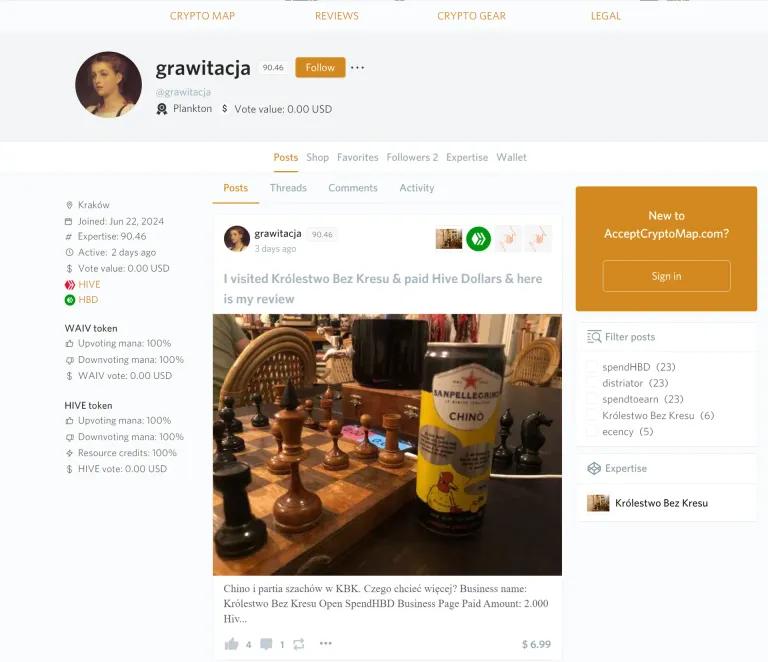Click the red HIVE logo icon in the sidebar
Viewport: 768px width, 662px height.
pos(70,284)
